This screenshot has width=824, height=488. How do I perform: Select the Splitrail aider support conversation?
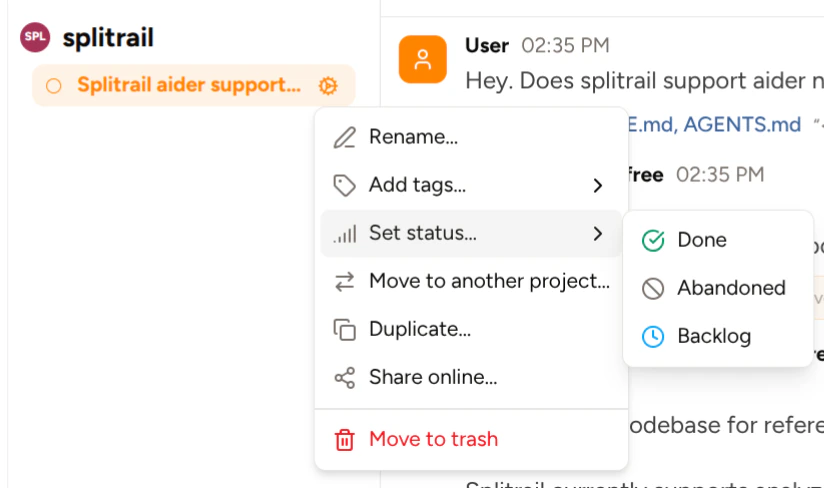(193, 85)
